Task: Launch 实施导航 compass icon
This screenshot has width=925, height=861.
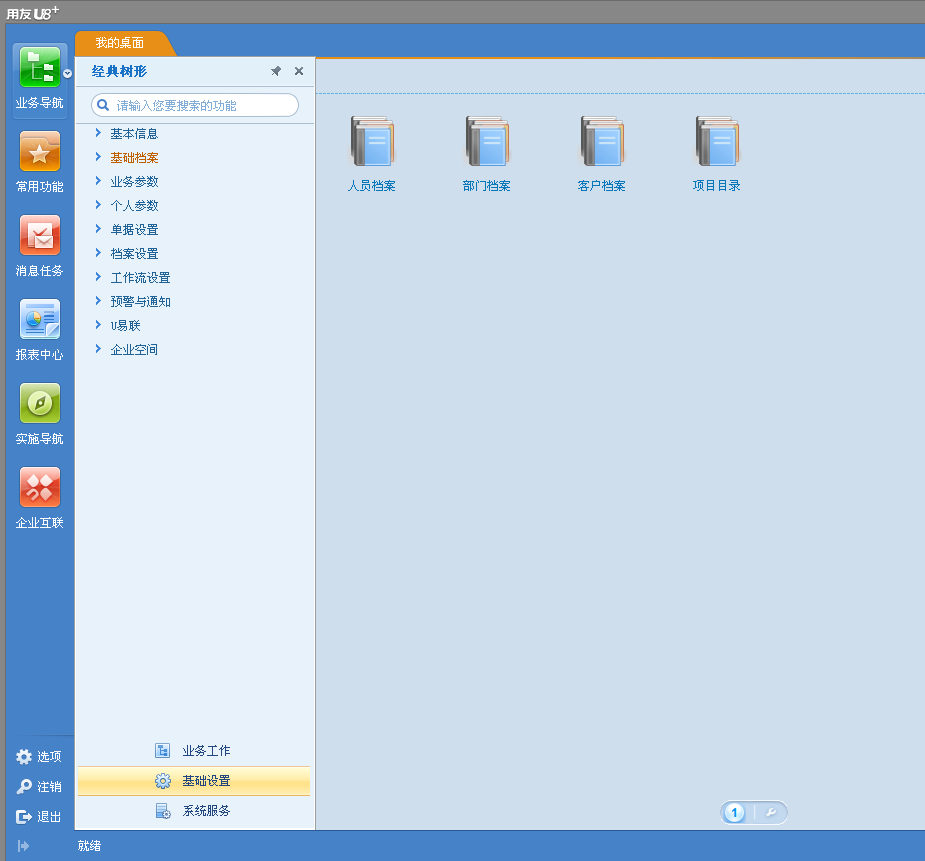Action: [x=40, y=405]
